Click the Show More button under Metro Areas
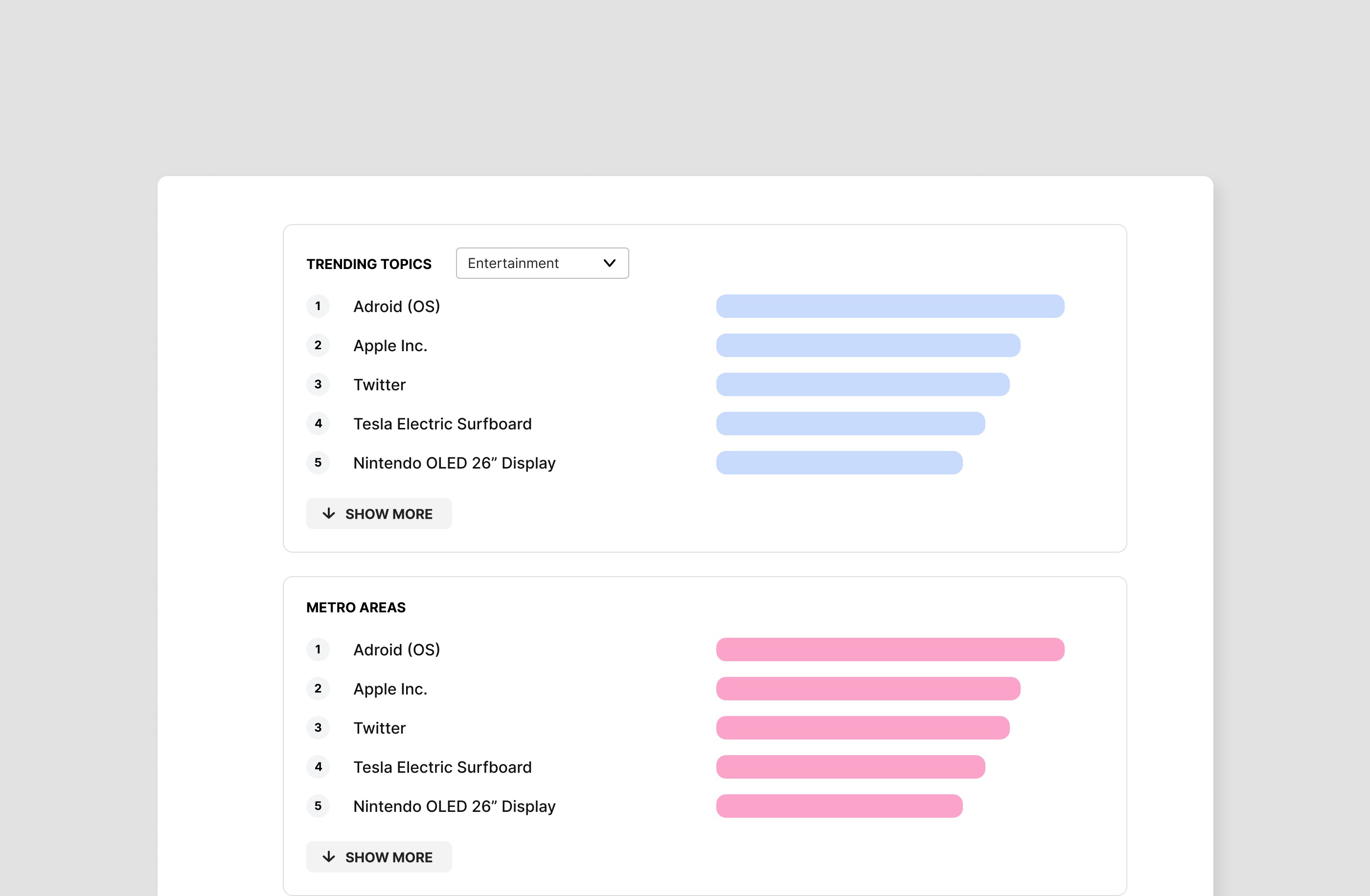Screen dimensions: 1370x896 pyautogui.click(x=379, y=857)
